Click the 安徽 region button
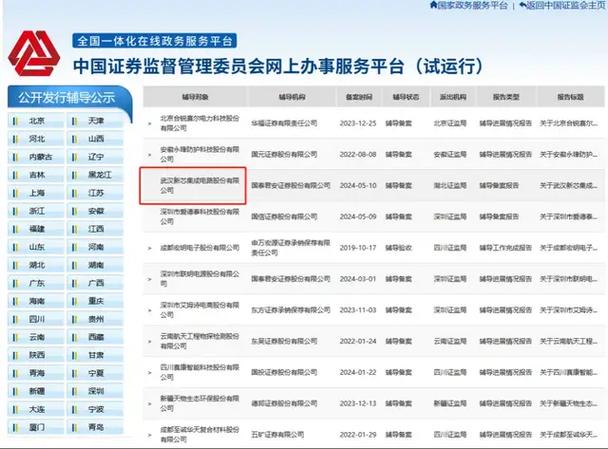This screenshot has width=608, height=449. pyautogui.click(x=95, y=211)
